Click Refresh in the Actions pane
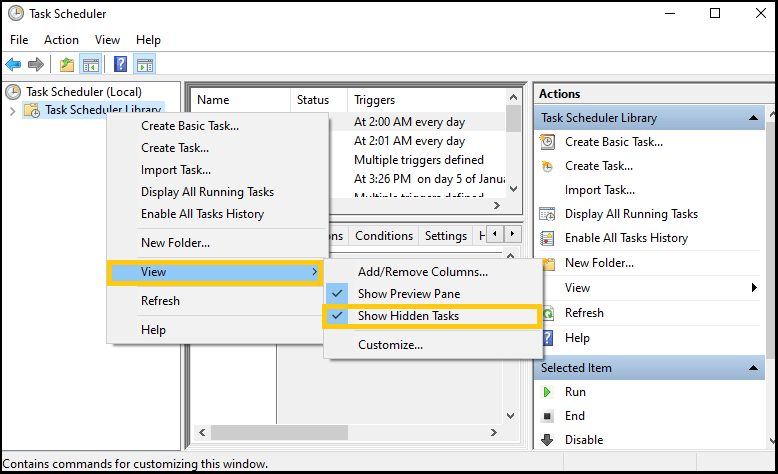This screenshot has height=474, width=778. tap(584, 313)
